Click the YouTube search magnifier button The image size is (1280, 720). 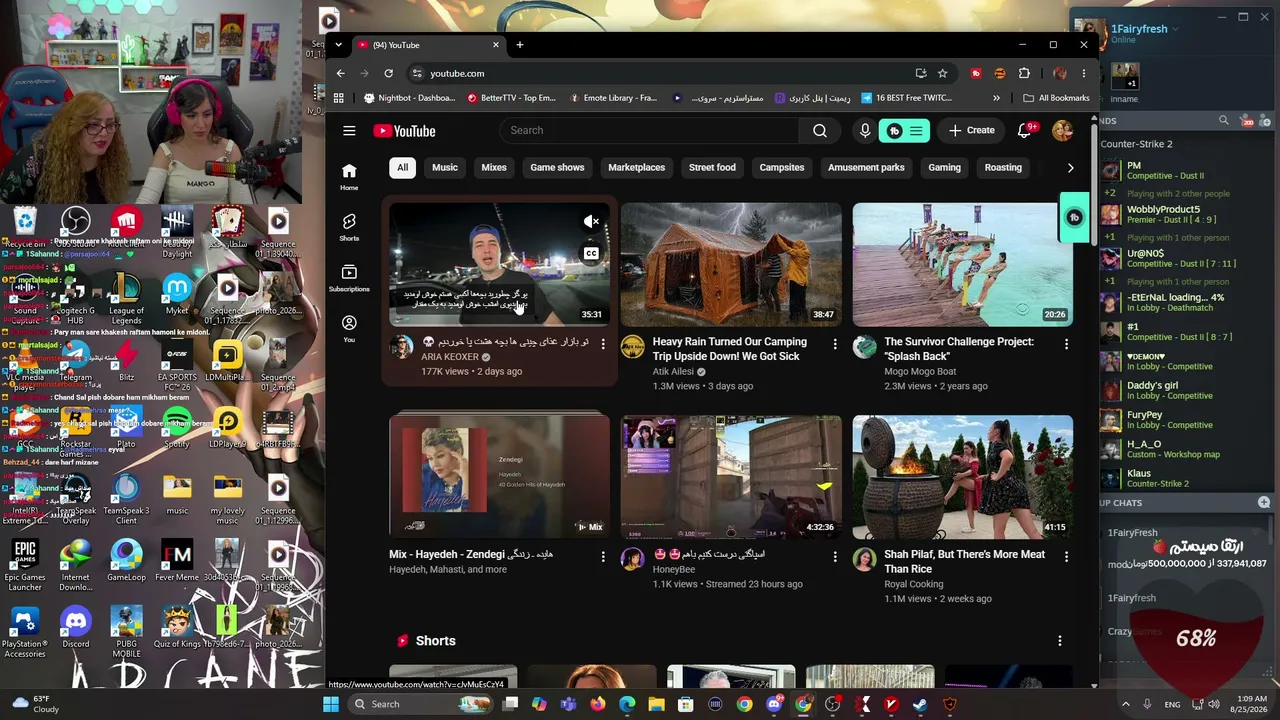click(x=820, y=130)
